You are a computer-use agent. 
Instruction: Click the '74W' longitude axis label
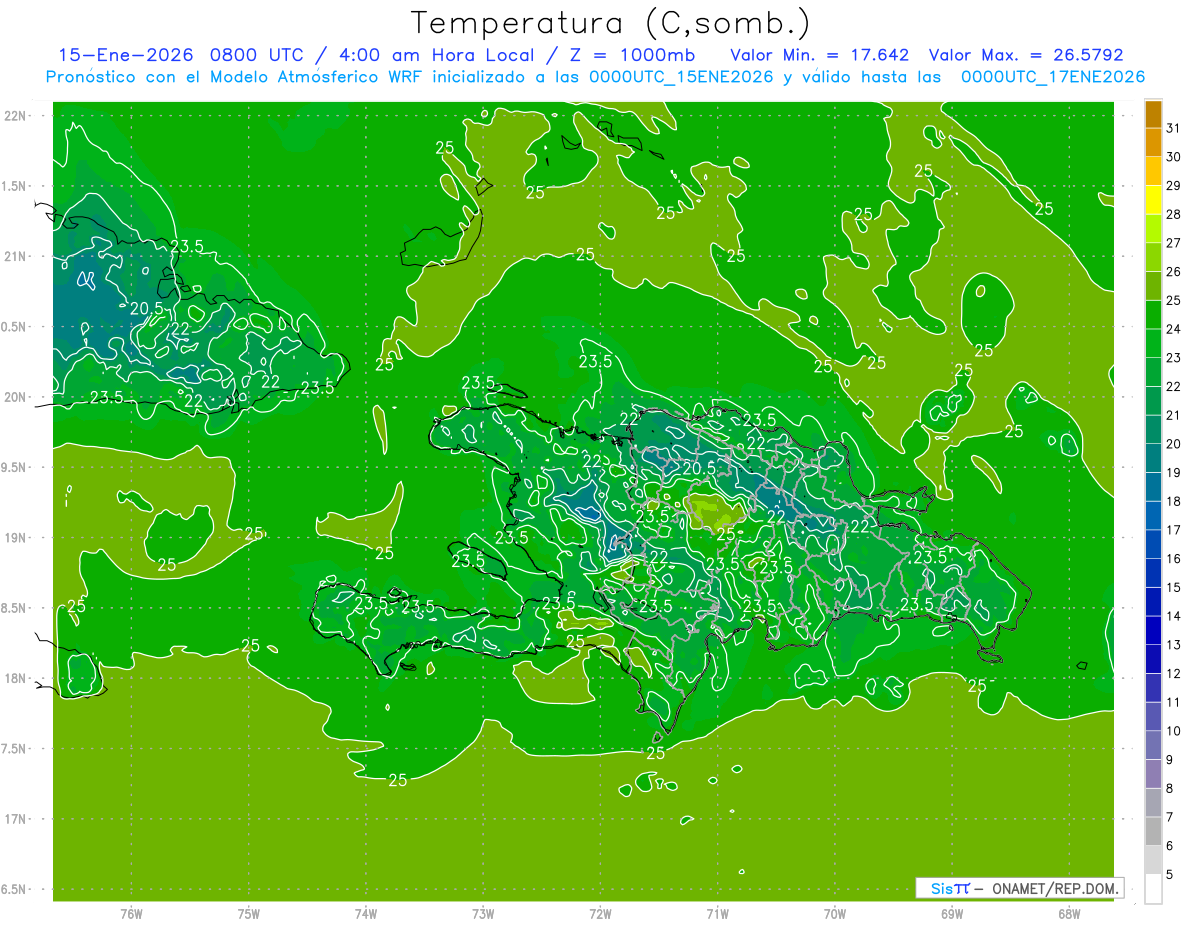[x=366, y=914]
